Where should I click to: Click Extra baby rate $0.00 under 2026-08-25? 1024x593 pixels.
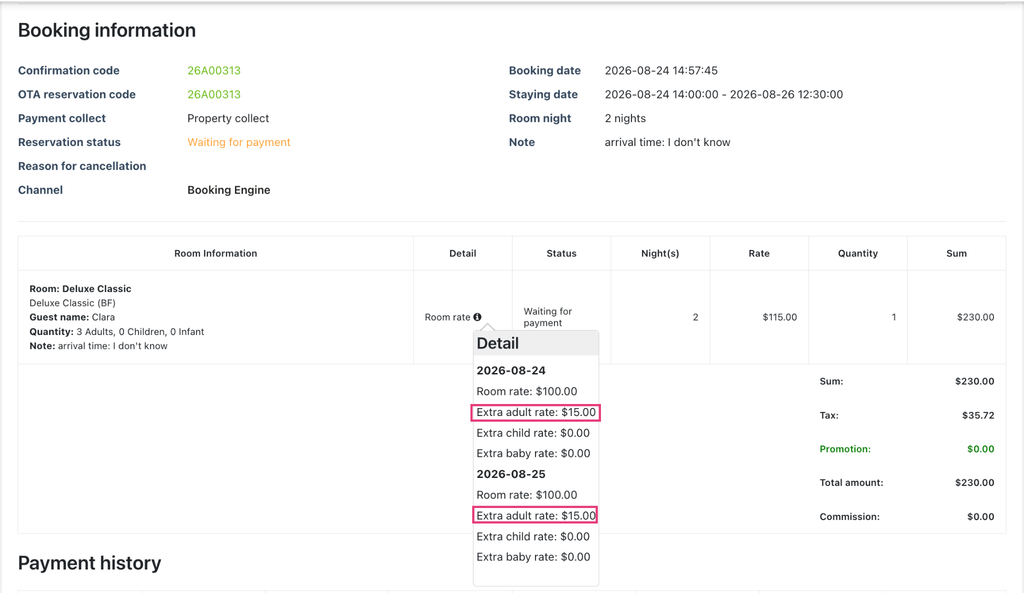tap(534, 557)
